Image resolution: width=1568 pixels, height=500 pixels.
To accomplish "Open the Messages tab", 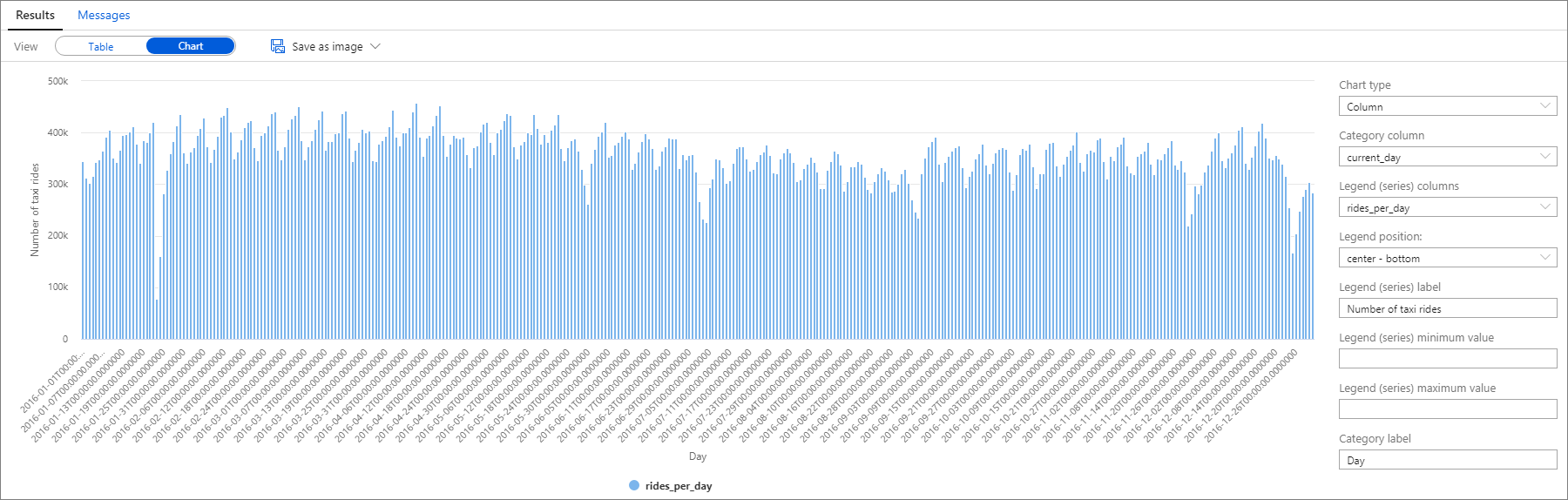I will pyautogui.click(x=104, y=15).
